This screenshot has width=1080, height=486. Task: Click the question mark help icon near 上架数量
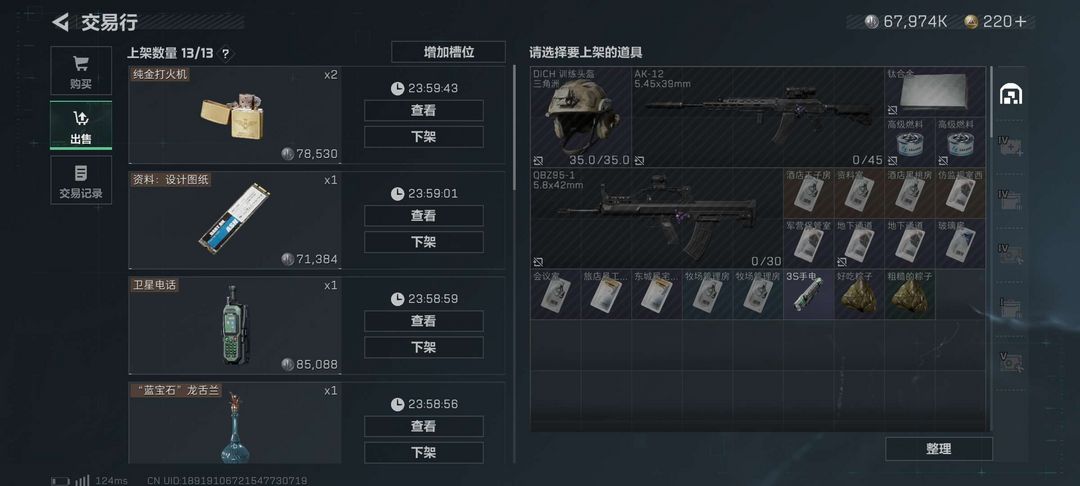click(226, 53)
